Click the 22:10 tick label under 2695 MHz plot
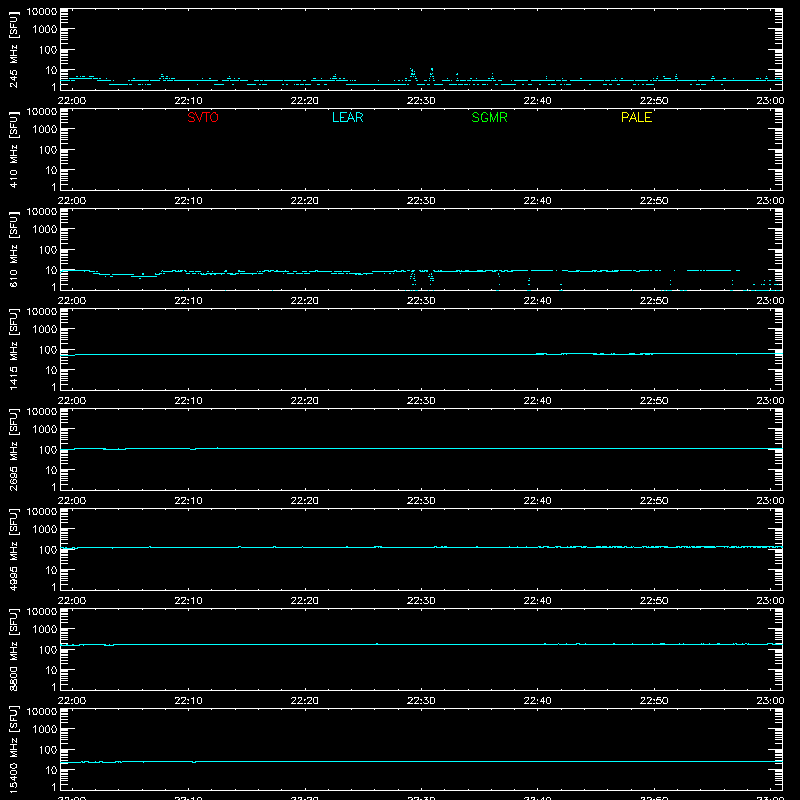The image size is (800, 800). 188,501
